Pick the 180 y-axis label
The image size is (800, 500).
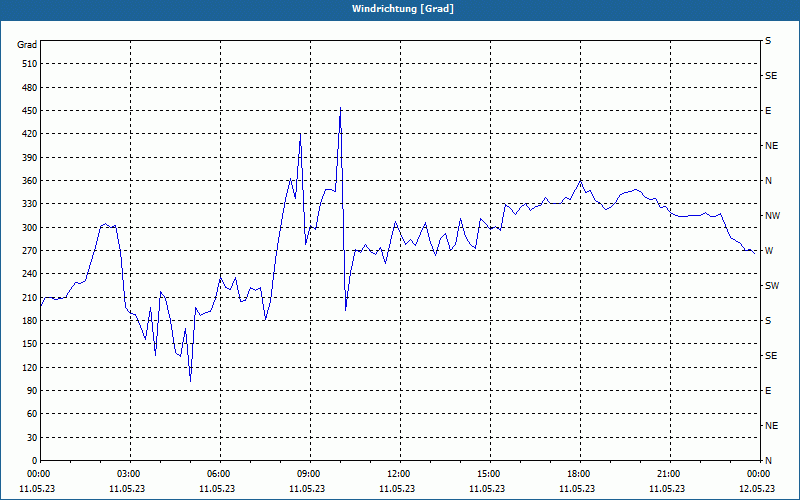30,321
